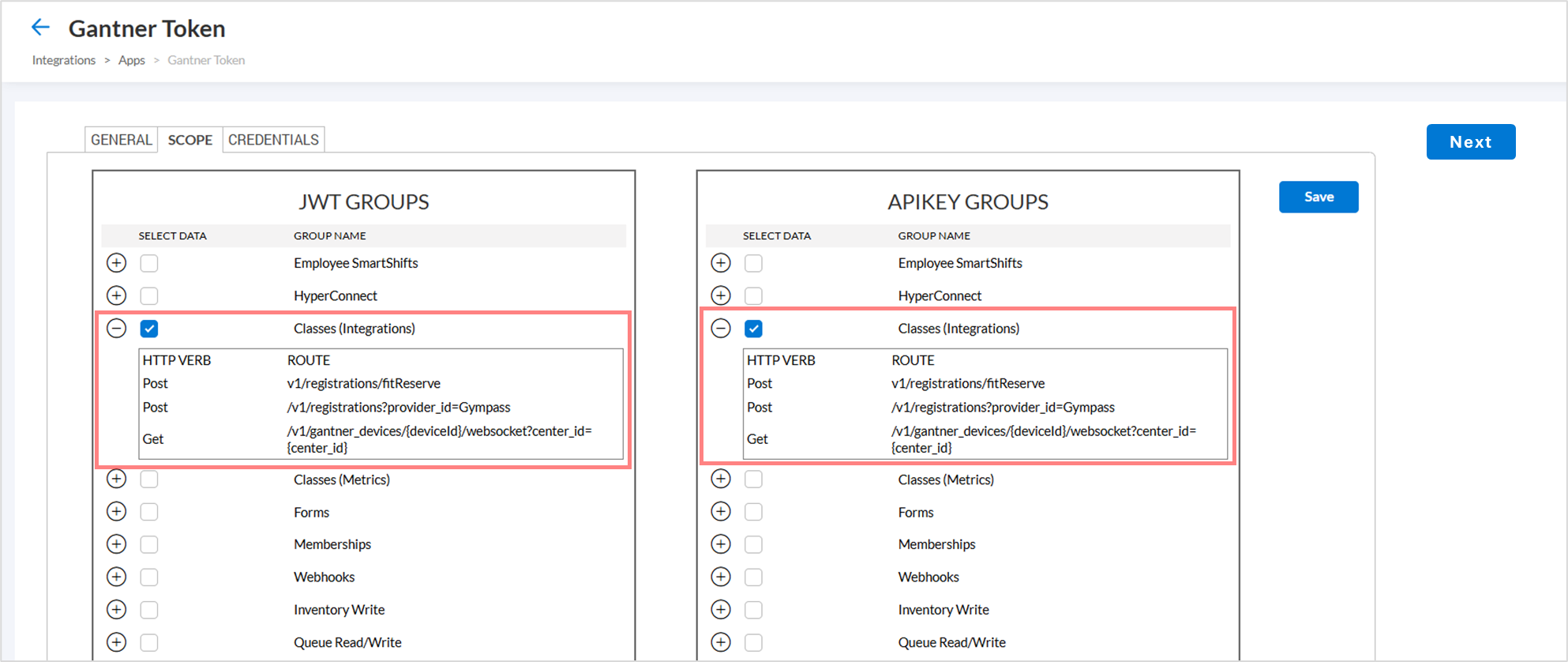Click APIKEY Forms group name

tap(916, 512)
